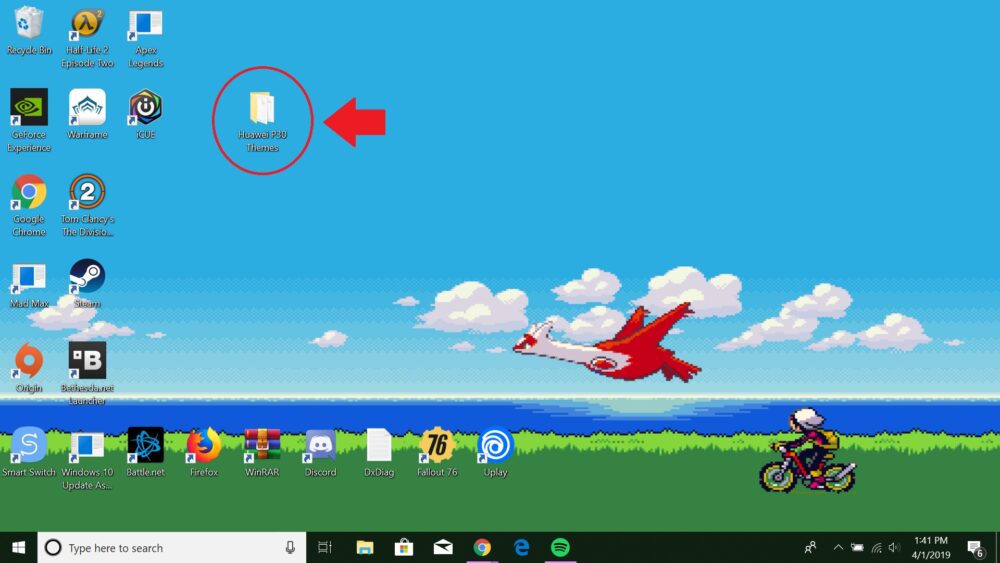Screen dimensions: 1000x563
Task: Open the clock showing 1:41 PM
Action: tap(930, 548)
